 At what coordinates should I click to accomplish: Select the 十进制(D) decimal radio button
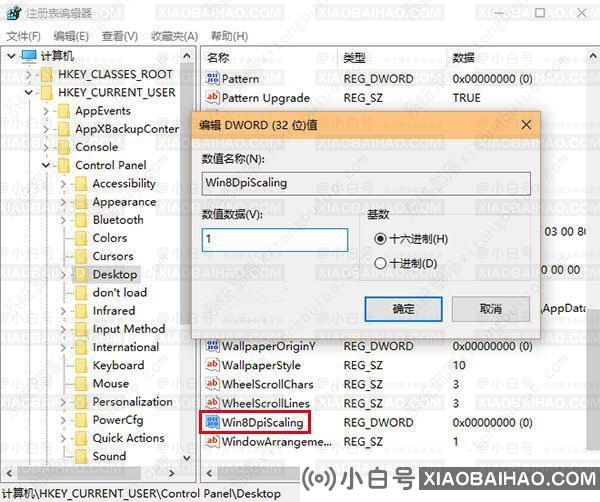[380, 263]
